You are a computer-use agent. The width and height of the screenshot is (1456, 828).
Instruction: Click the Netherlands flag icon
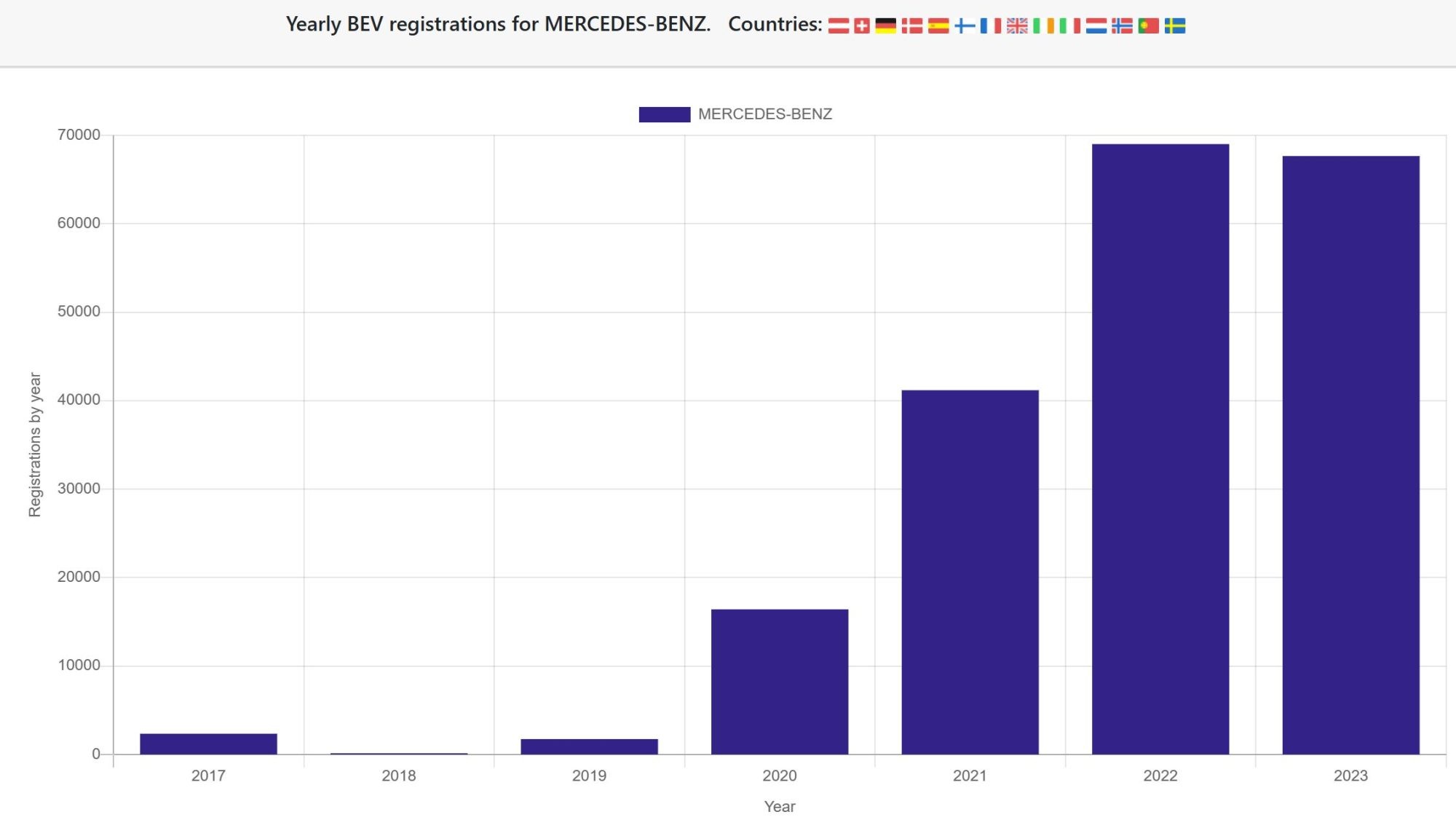pos(1096,26)
